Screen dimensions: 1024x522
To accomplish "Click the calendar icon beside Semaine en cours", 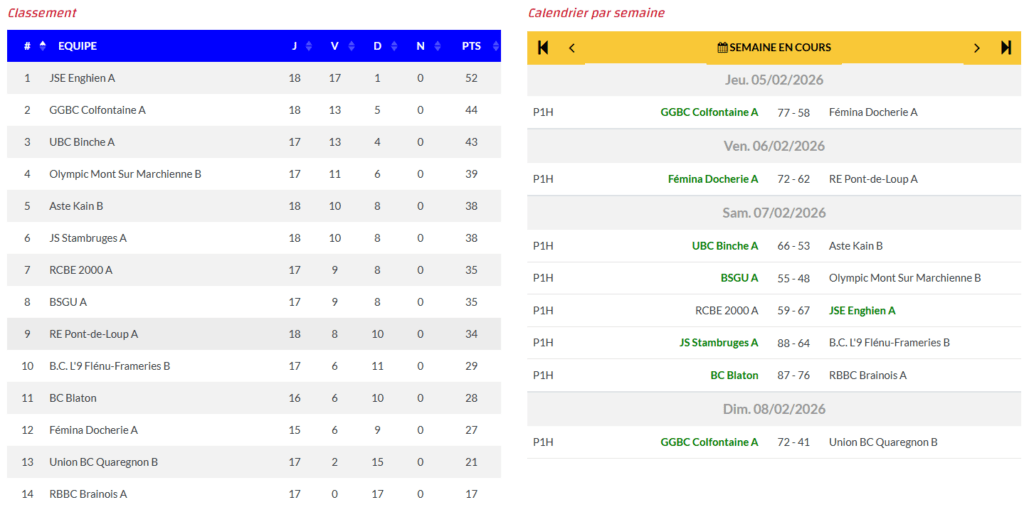I will pyautogui.click(x=723, y=47).
